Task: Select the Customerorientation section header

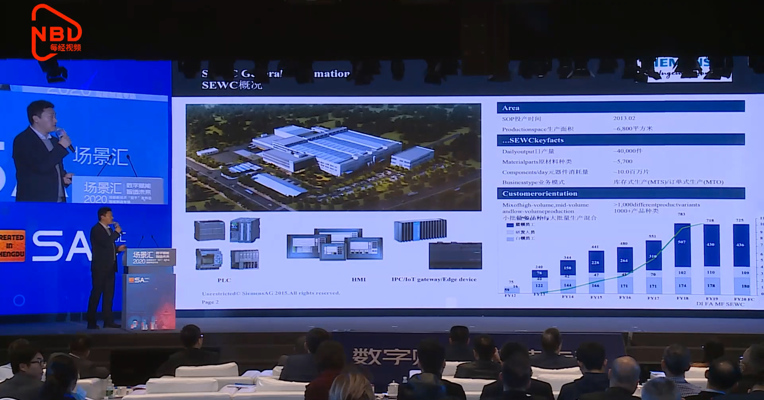Action: point(620,193)
